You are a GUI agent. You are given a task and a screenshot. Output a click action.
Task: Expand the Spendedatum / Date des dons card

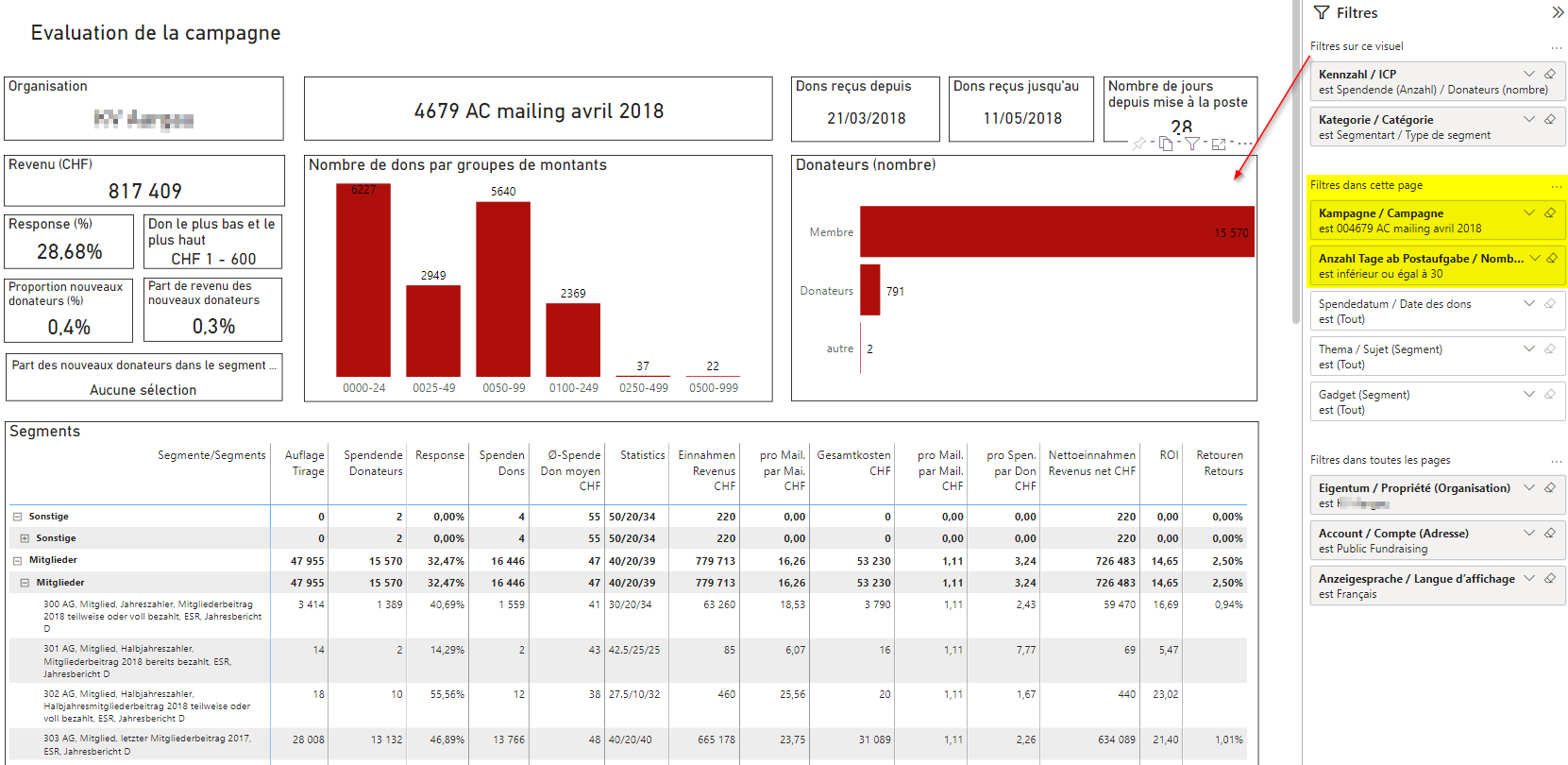pos(1529,303)
